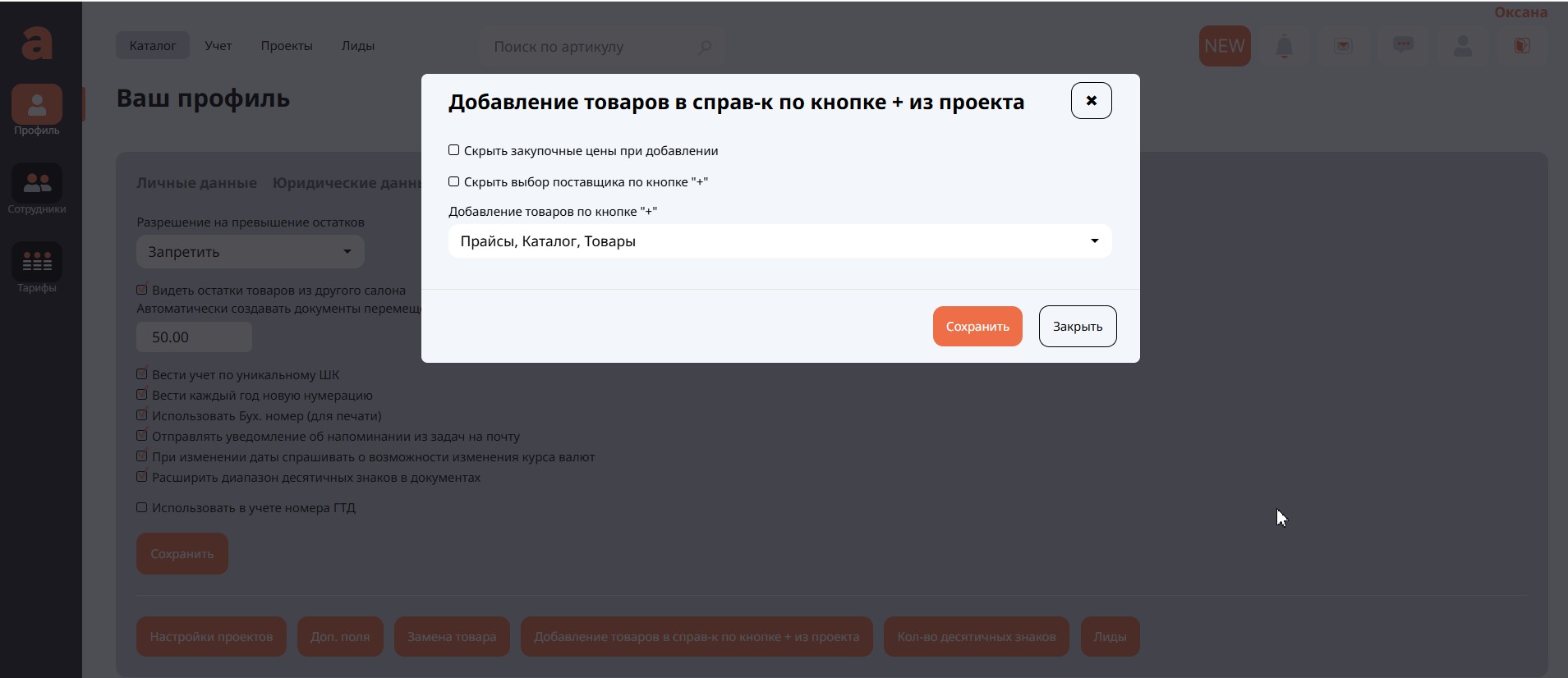Image resolution: width=1568 pixels, height=678 pixels.
Task: Click the NEW badge icon
Action: (1225, 46)
